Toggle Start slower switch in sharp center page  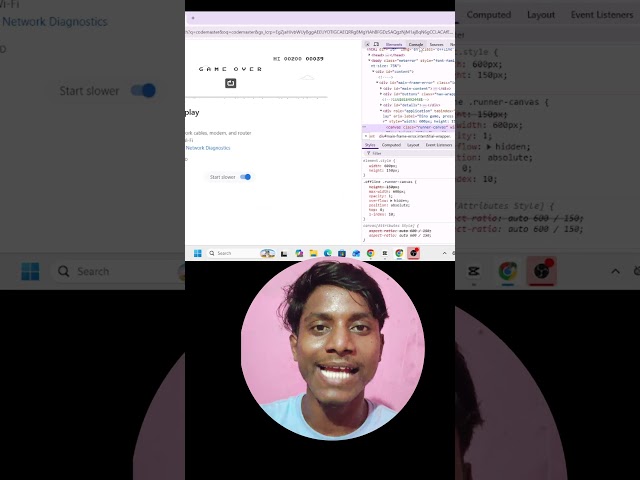245,177
